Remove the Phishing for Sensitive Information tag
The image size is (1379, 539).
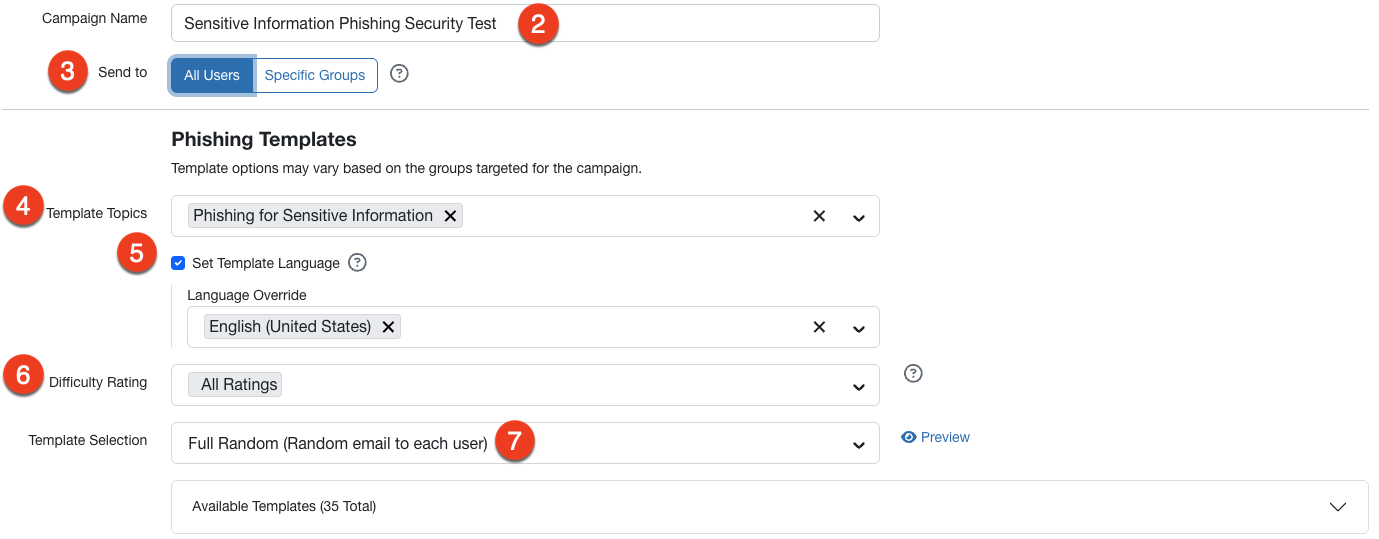pos(450,216)
